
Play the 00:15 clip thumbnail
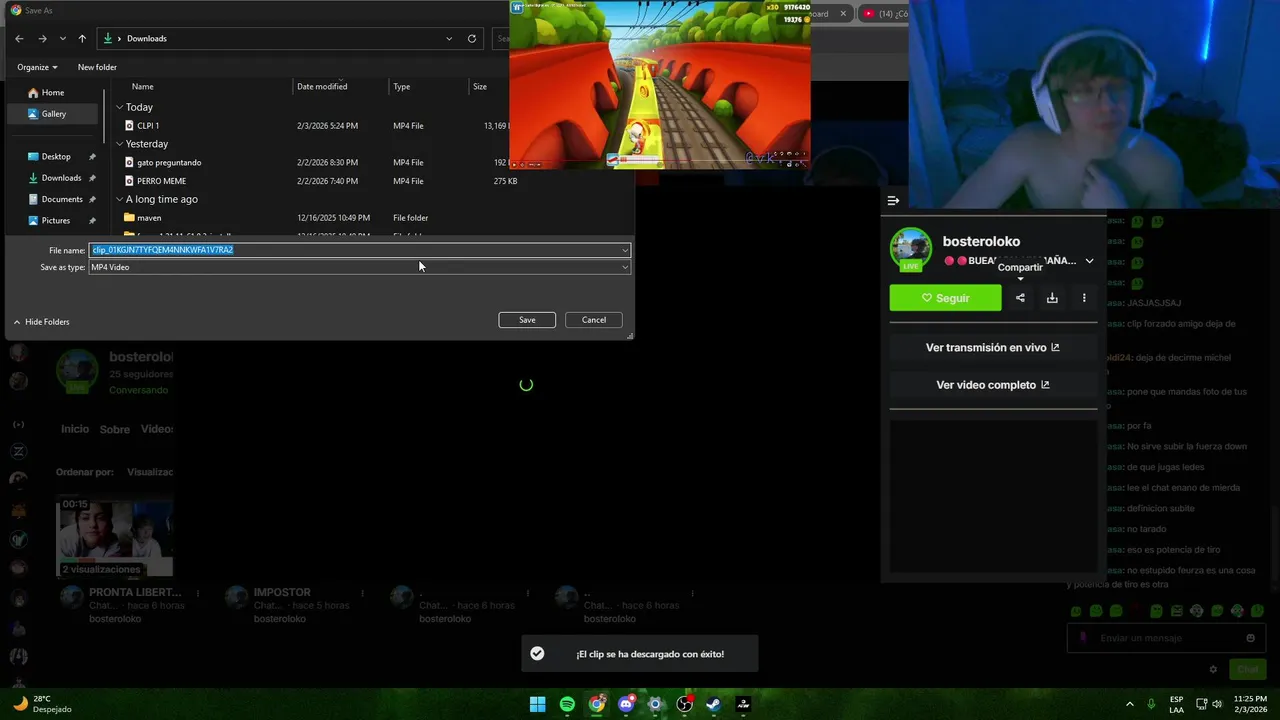click(114, 538)
